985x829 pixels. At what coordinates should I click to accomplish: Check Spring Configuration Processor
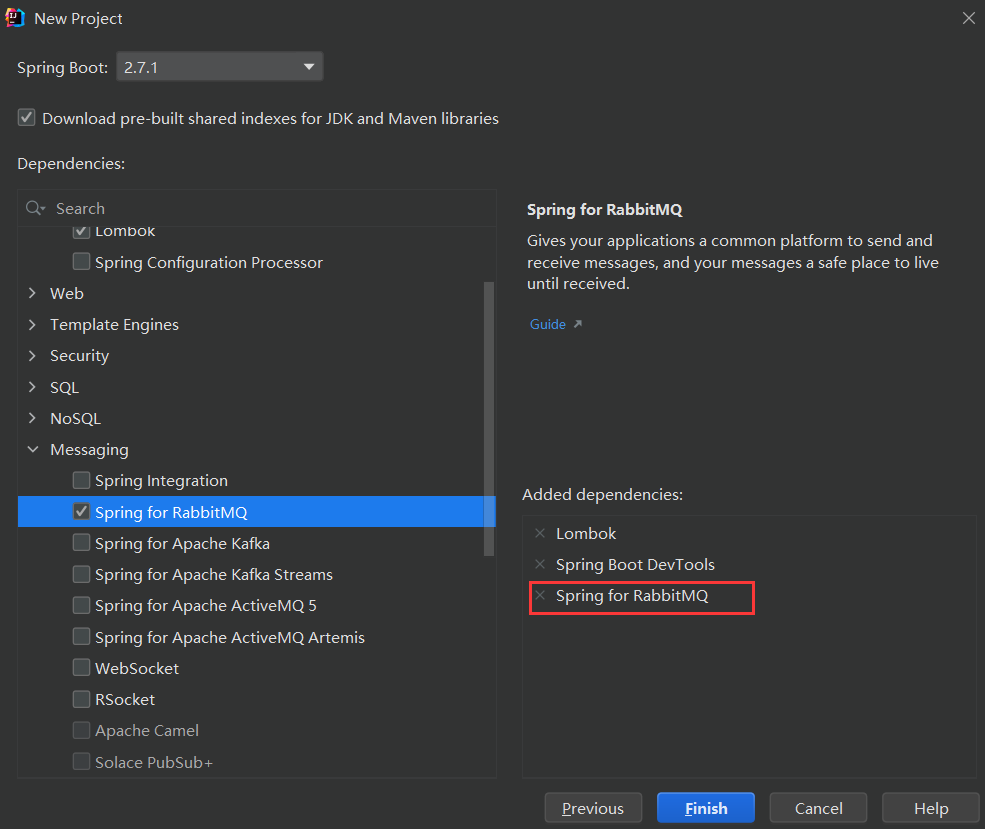pos(81,261)
